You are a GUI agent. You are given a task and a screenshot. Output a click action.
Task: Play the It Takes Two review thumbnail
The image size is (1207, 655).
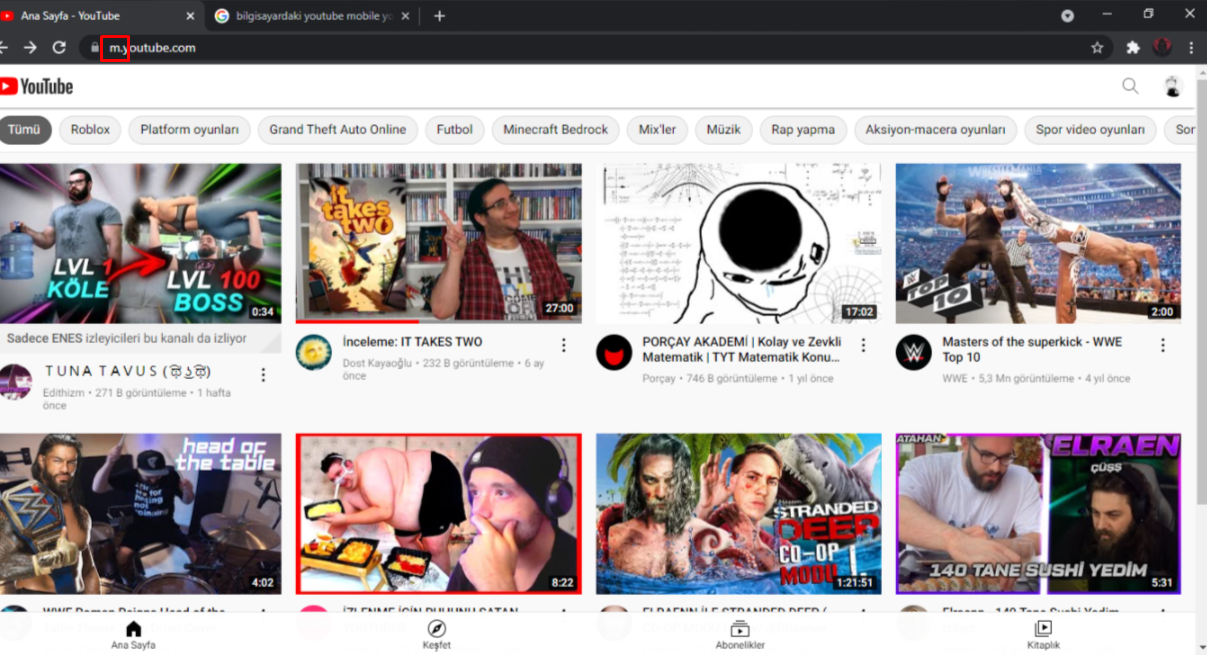[438, 243]
